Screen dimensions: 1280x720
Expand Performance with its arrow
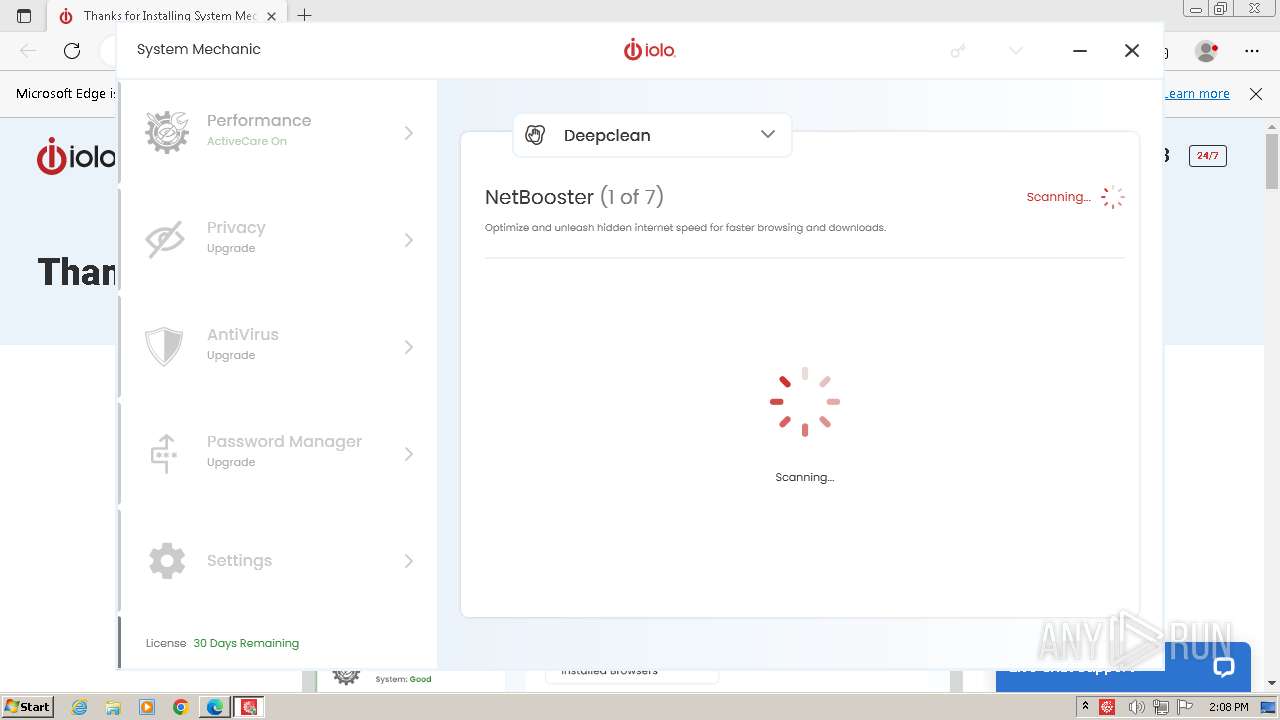click(408, 132)
